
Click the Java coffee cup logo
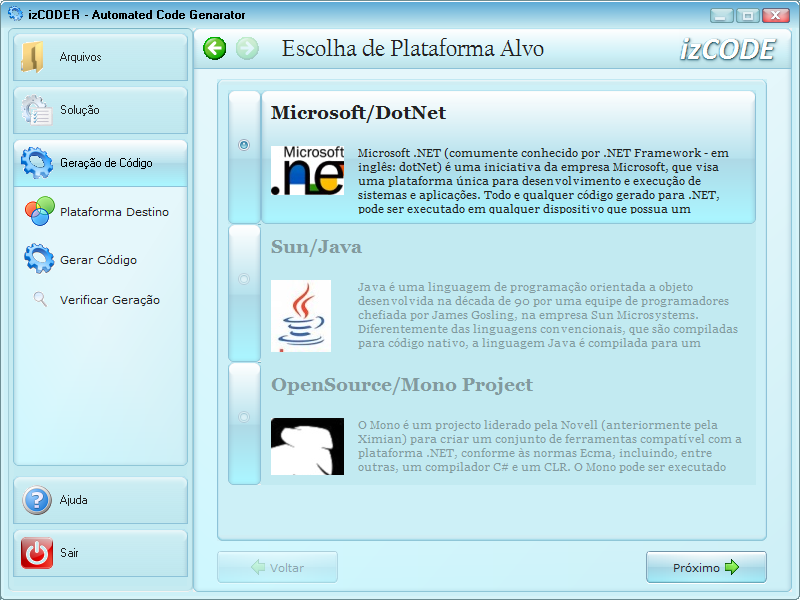coord(301,316)
